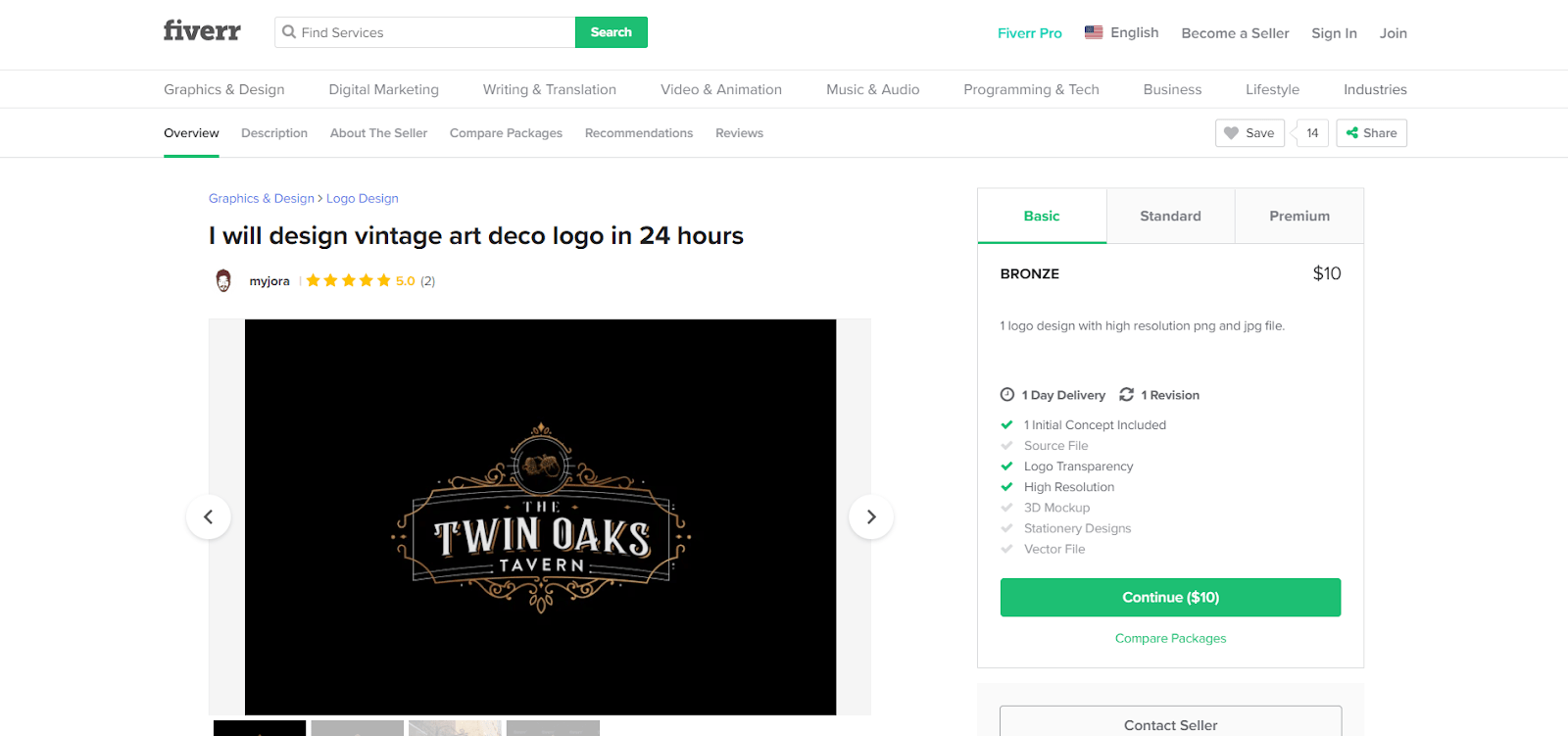Click Contact Seller button
This screenshot has height=736, width=1568.
pos(1170,722)
